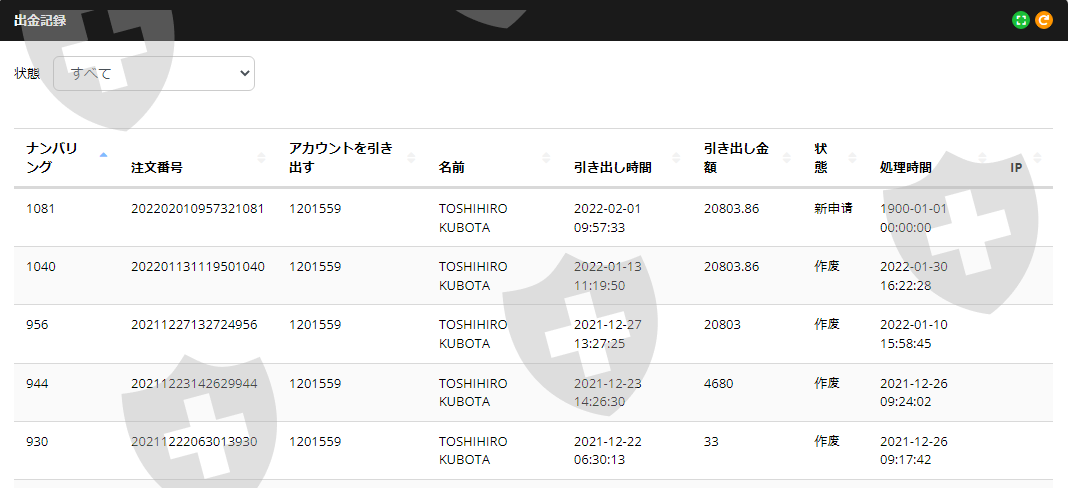Screen dimensions: 1068x488
Task: Click sort arrows for 名前 column
Action: 546,158
